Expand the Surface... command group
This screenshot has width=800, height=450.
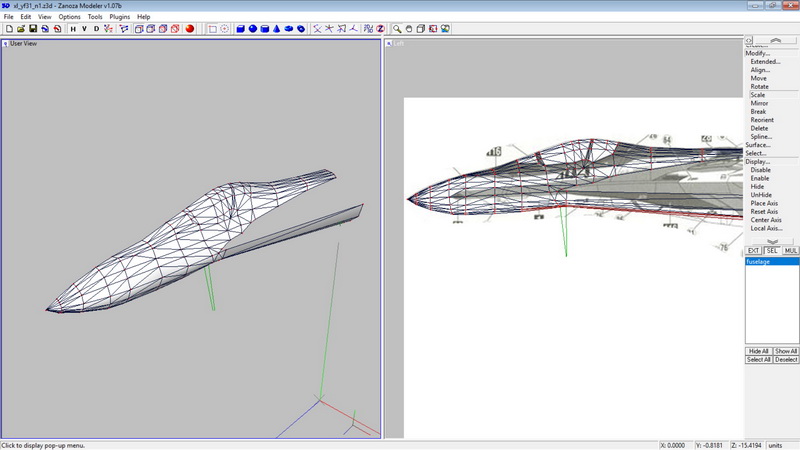757,145
